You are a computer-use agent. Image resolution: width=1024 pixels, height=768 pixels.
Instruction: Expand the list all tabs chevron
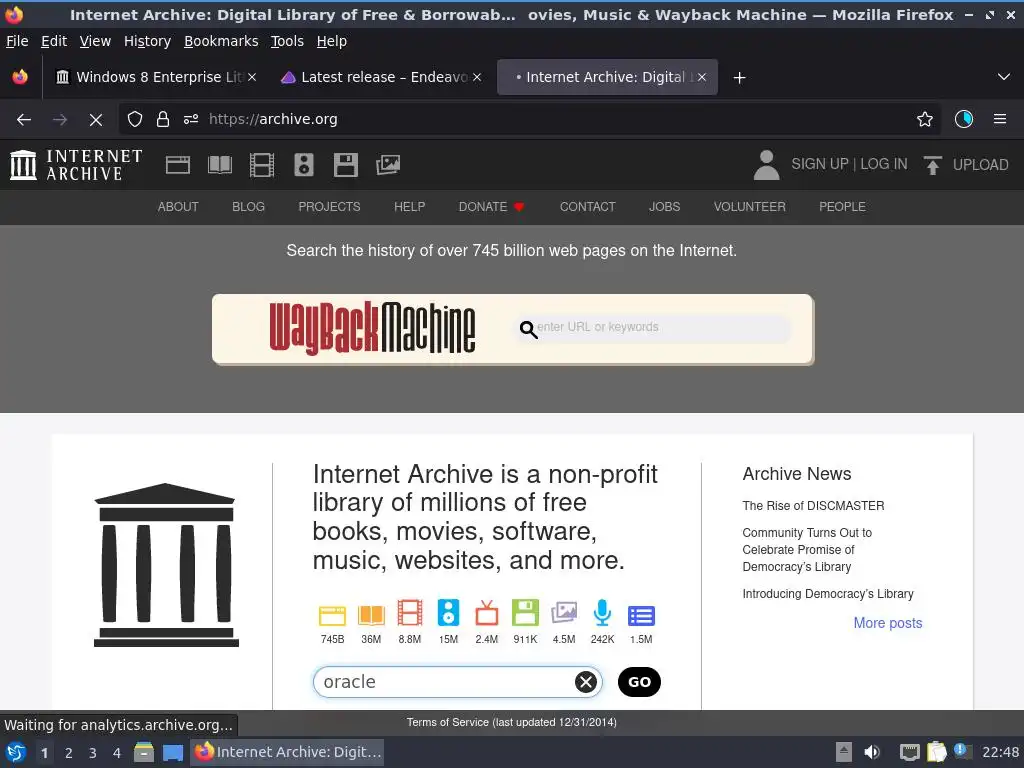(1004, 77)
